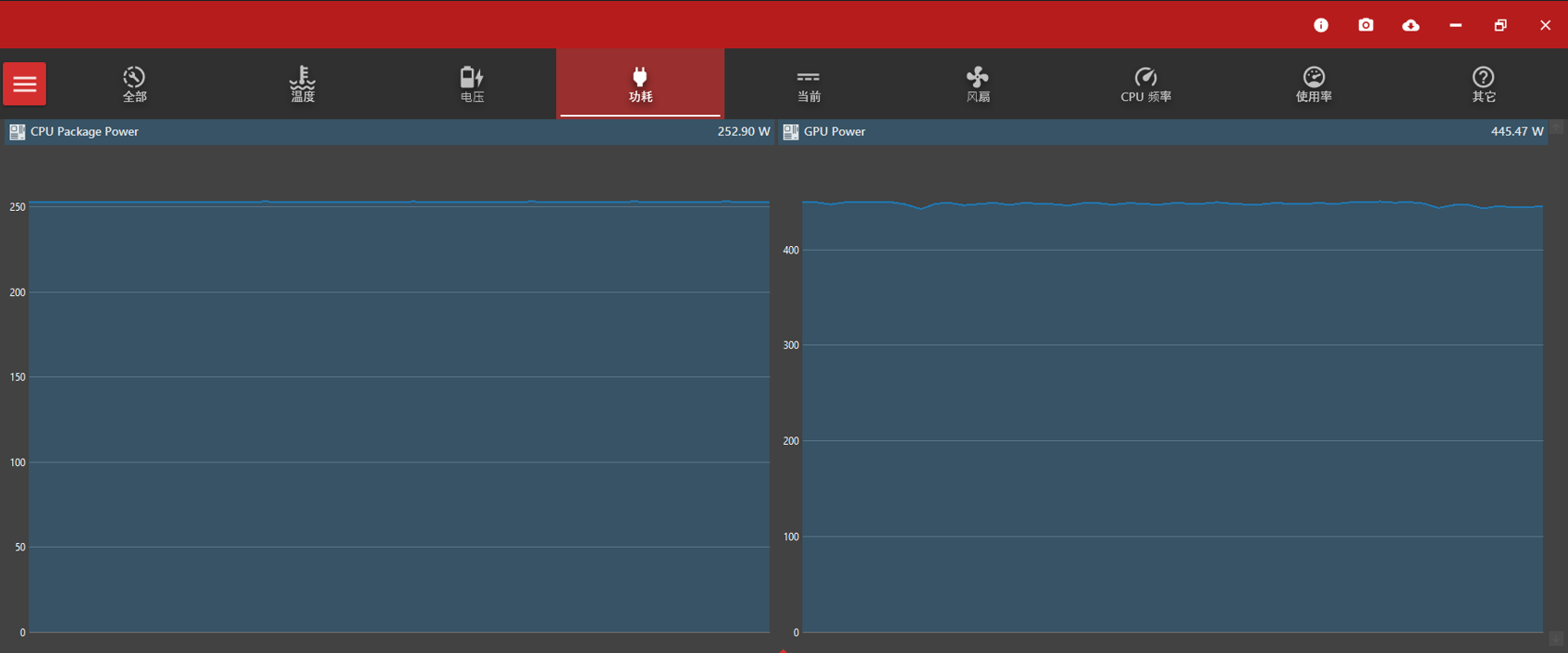Click the scroll down arrow at bottom right

(x=1556, y=639)
